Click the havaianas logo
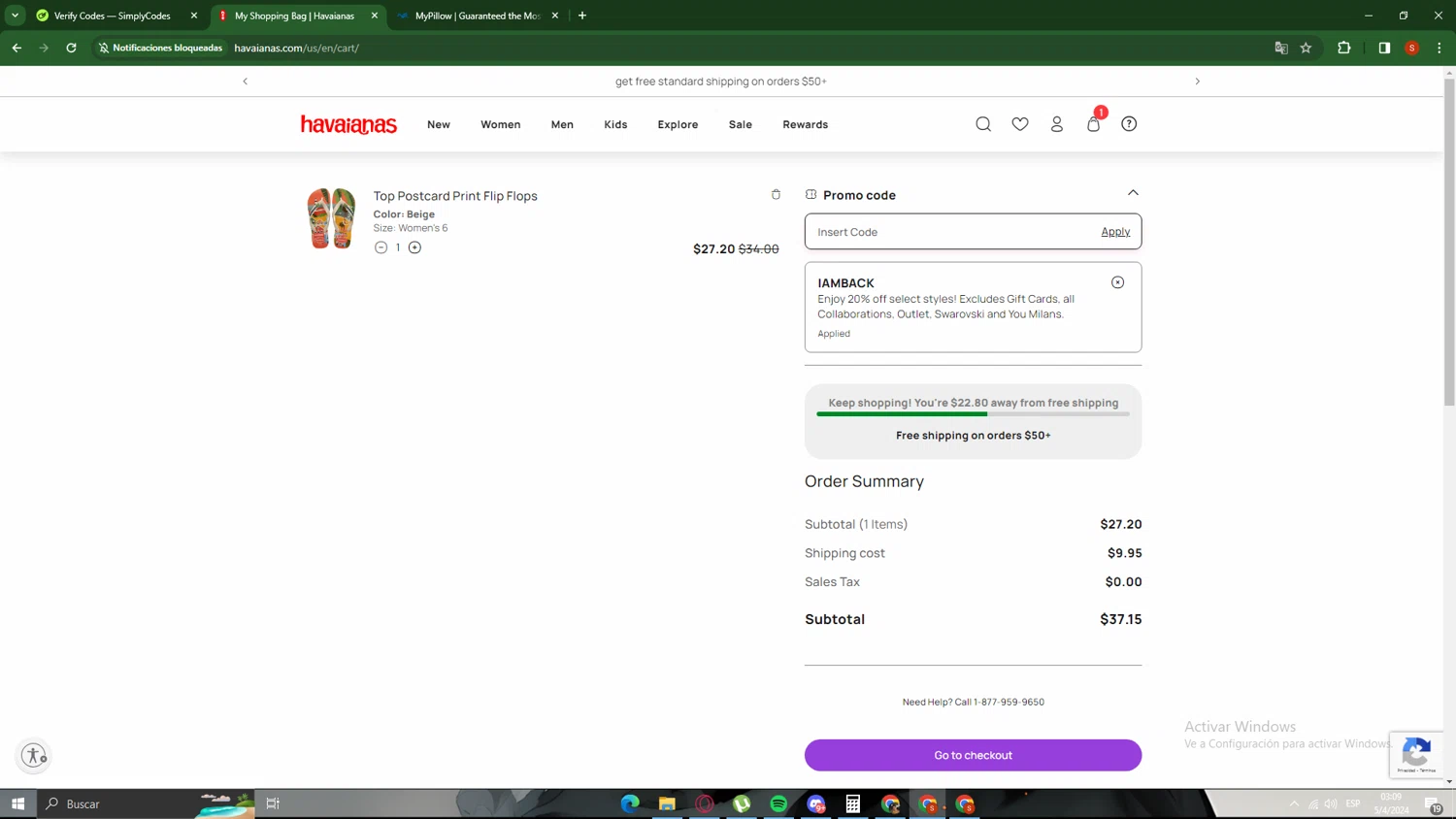 [348, 124]
